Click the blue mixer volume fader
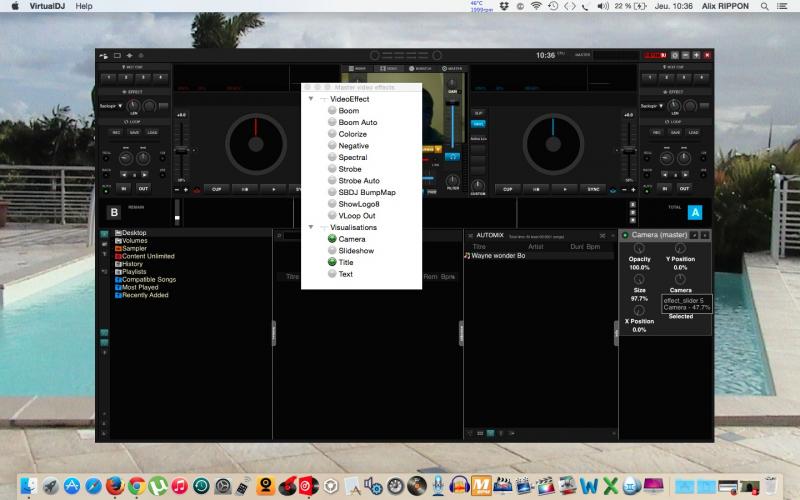 coord(452,104)
